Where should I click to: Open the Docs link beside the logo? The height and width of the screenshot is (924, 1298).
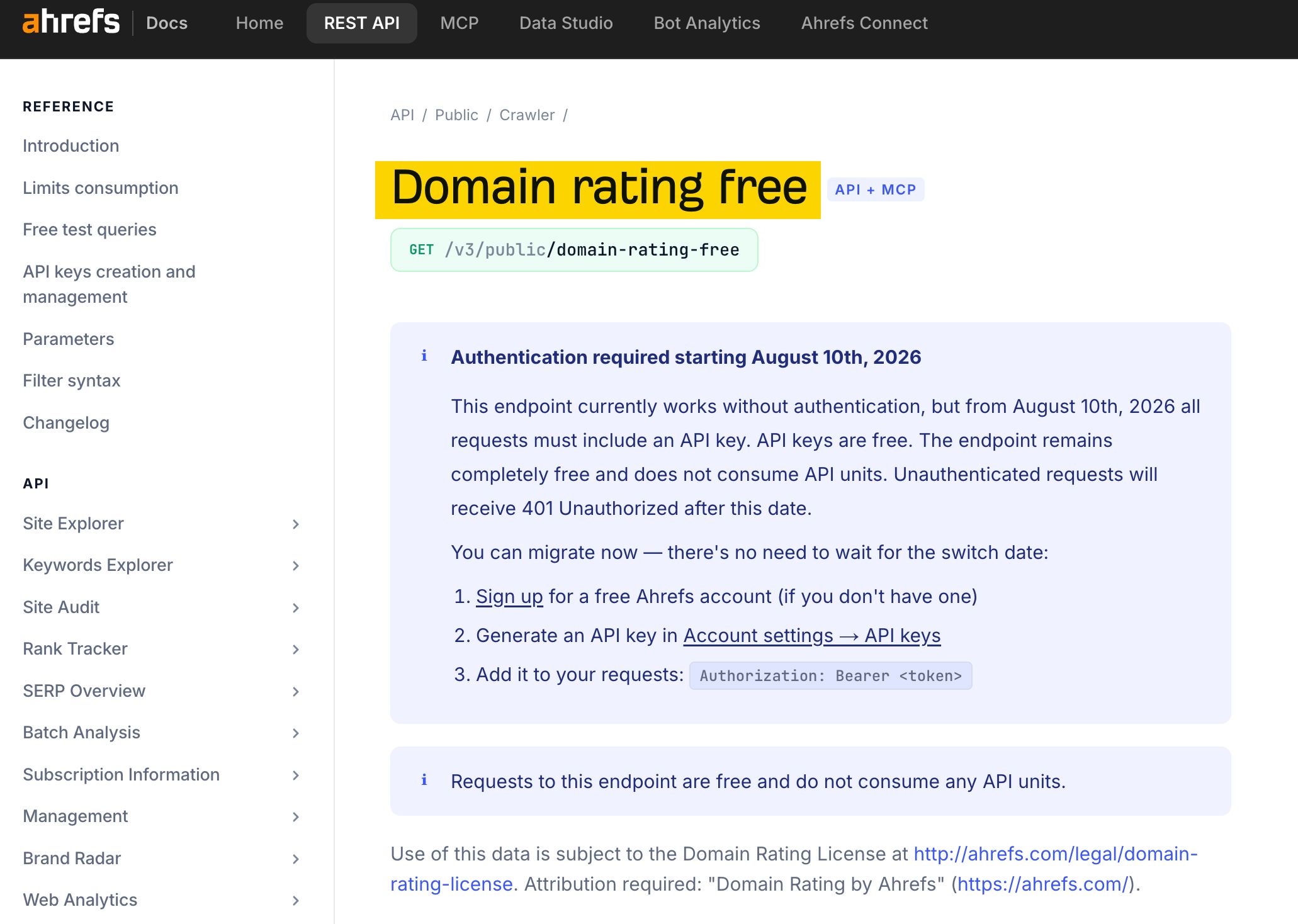[x=167, y=23]
